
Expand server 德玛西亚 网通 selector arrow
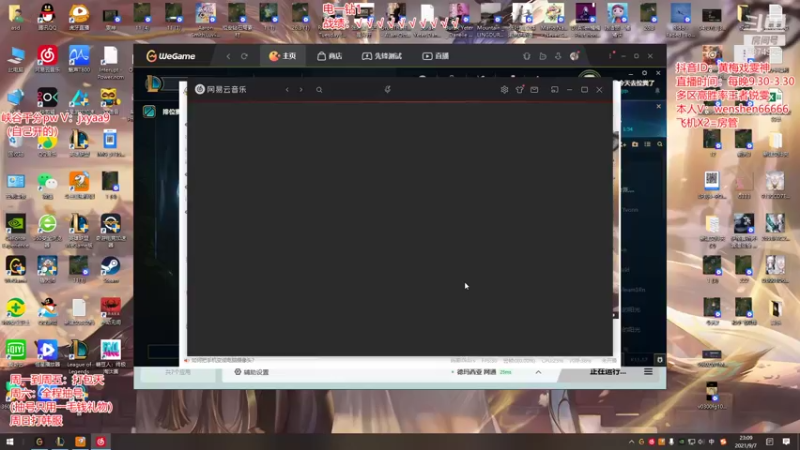pos(538,372)
